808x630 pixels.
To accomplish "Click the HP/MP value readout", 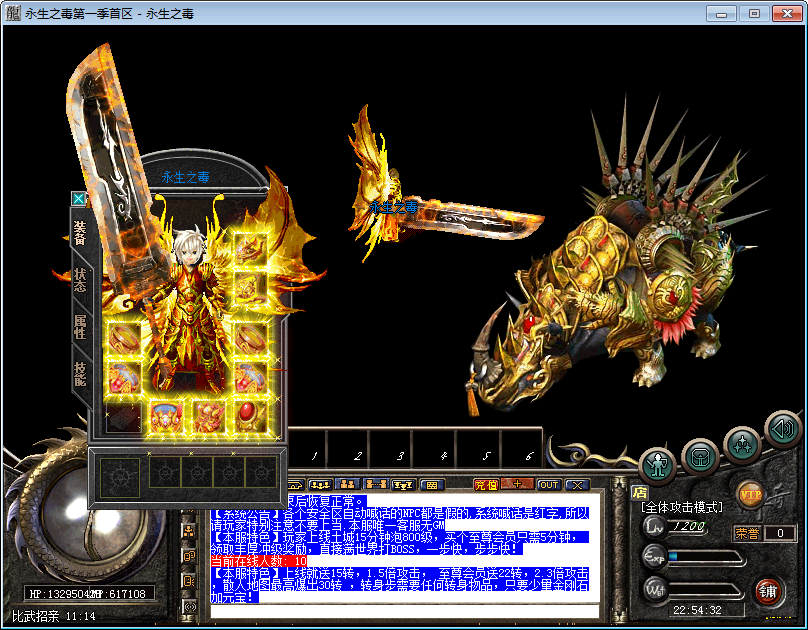I will pos(88,594).
